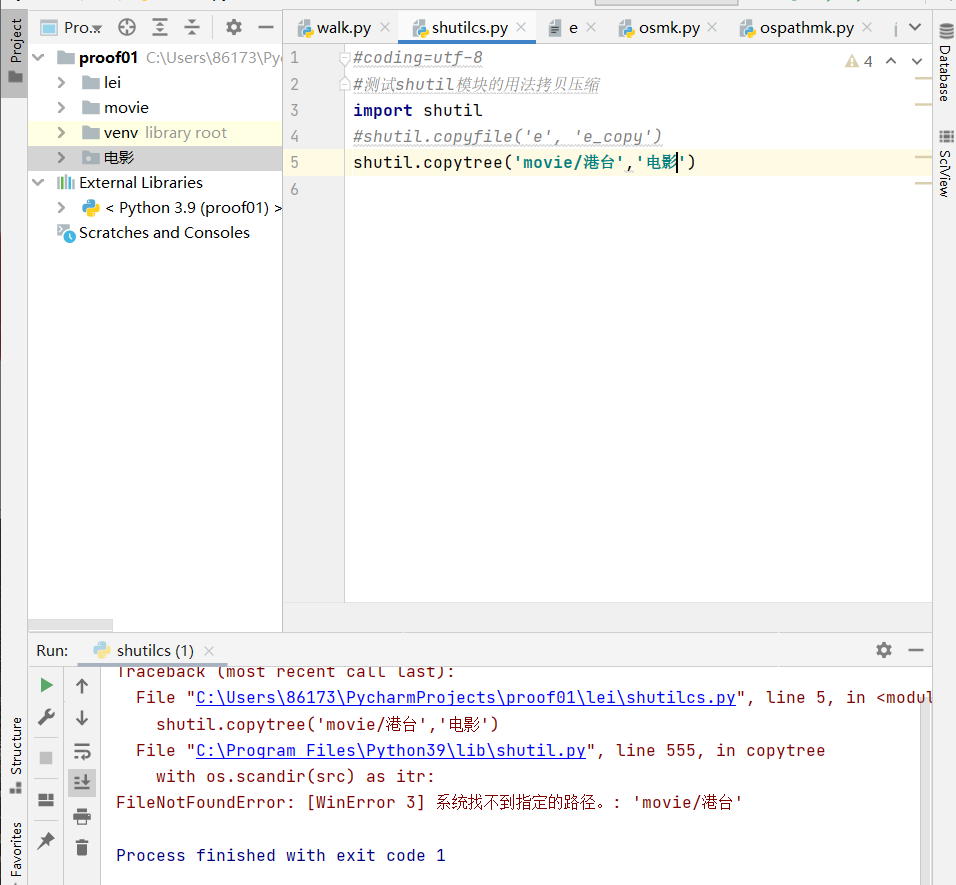Click topmost warning stripe in error gutter
This screenshot has height=885, width=956.
(x=923, y=79)
